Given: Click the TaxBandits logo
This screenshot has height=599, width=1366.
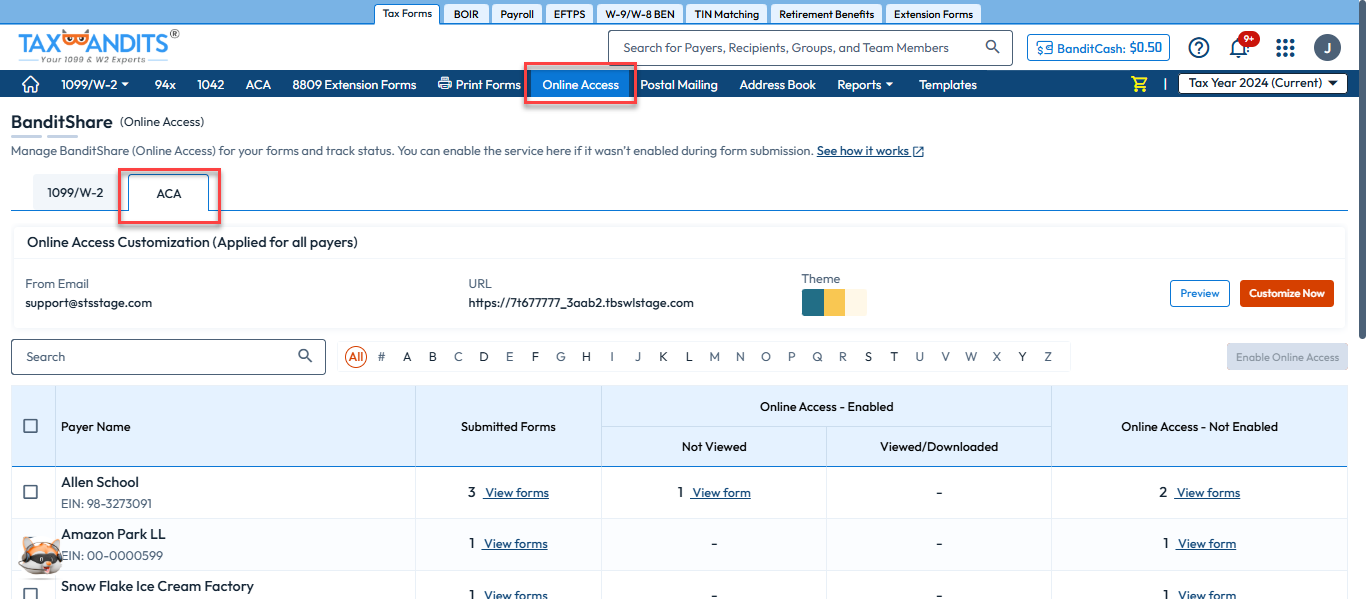Looking at the screenshot, I should tap(98, 46).
